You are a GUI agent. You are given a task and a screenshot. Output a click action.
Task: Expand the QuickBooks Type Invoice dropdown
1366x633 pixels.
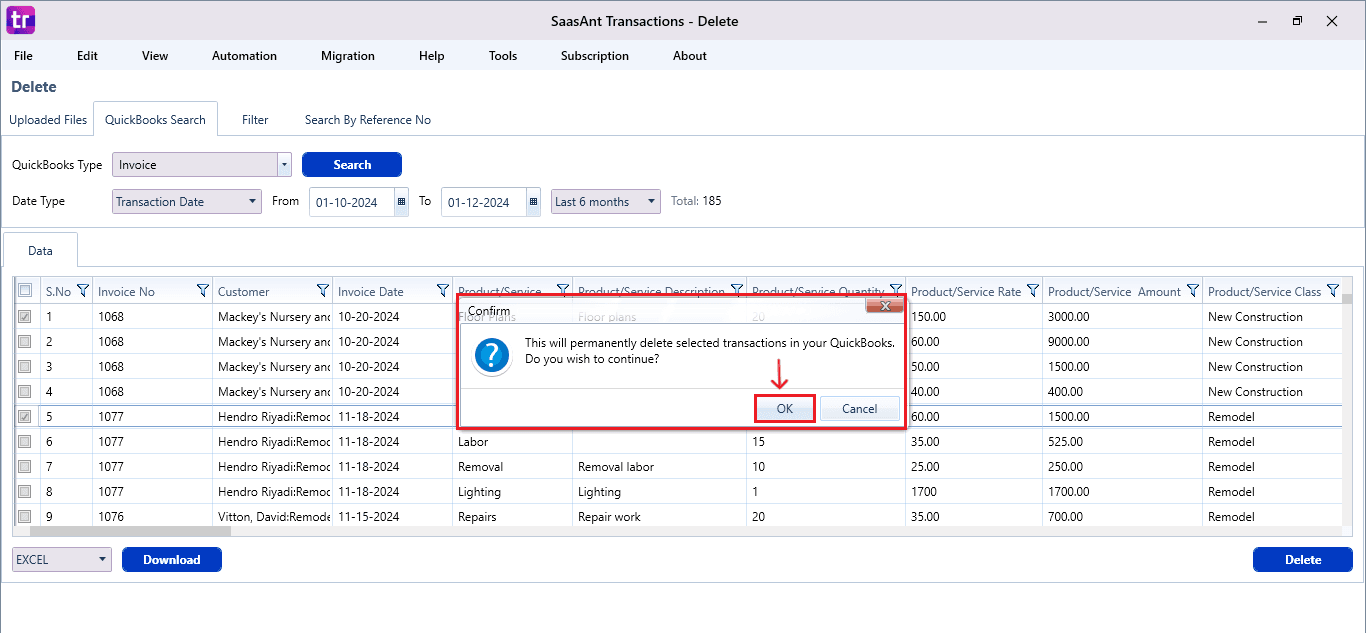click(x=284, y=165)
